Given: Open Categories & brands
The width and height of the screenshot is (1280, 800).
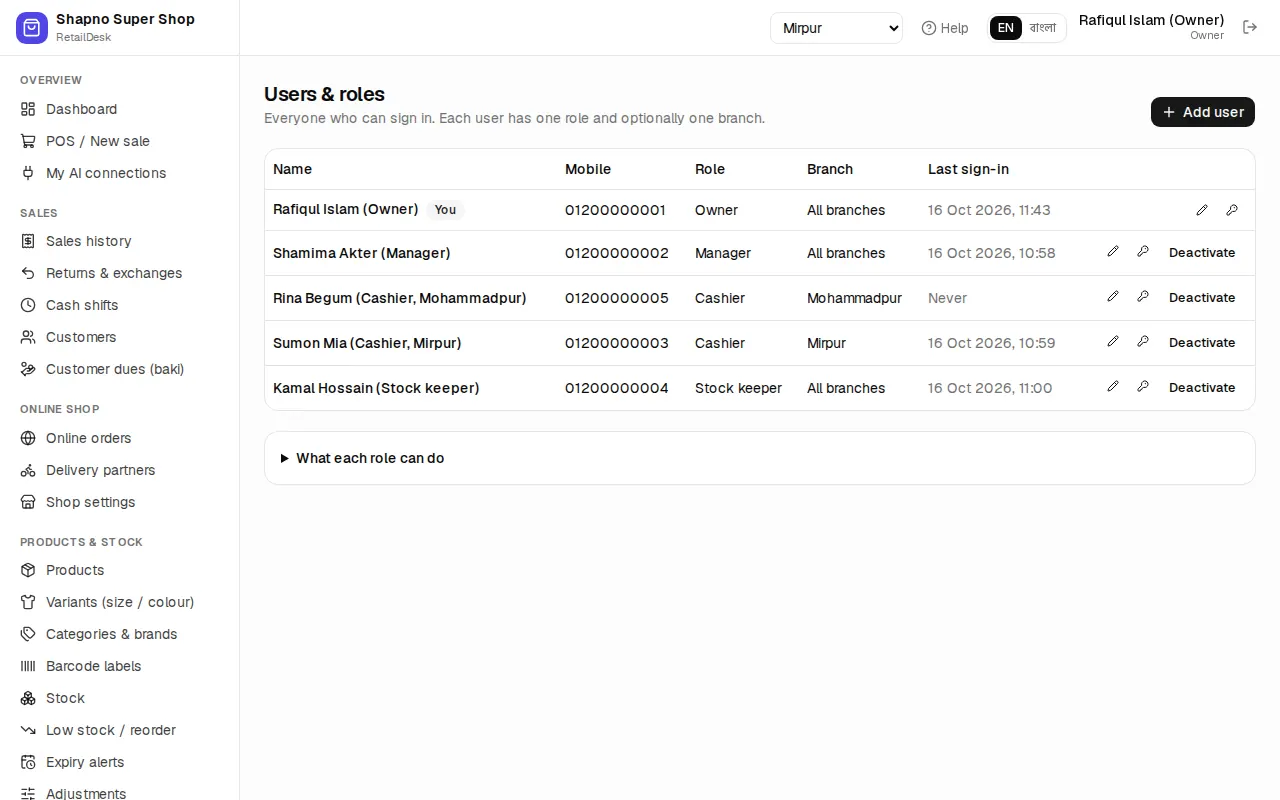Looking at the screenshot, I should coord(120,634).
